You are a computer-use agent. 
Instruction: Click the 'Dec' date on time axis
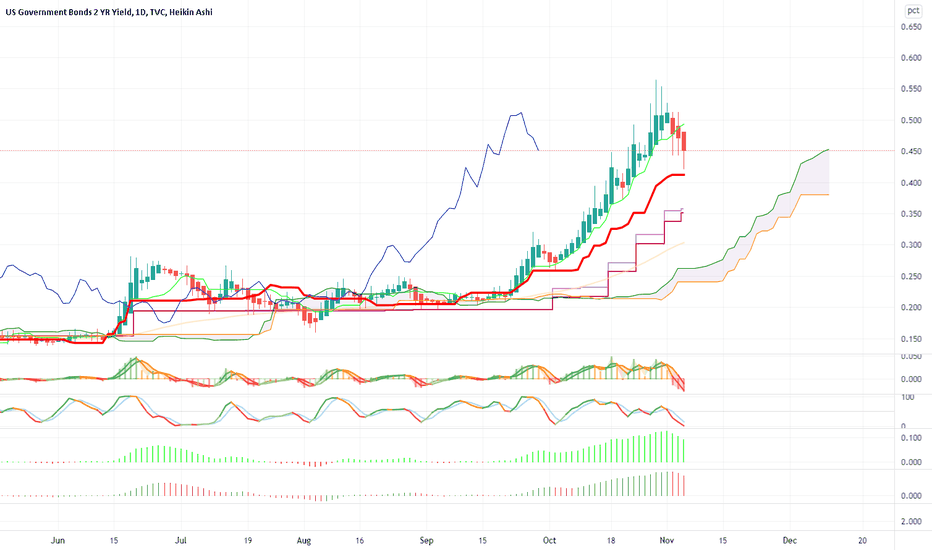click(789, 540)
